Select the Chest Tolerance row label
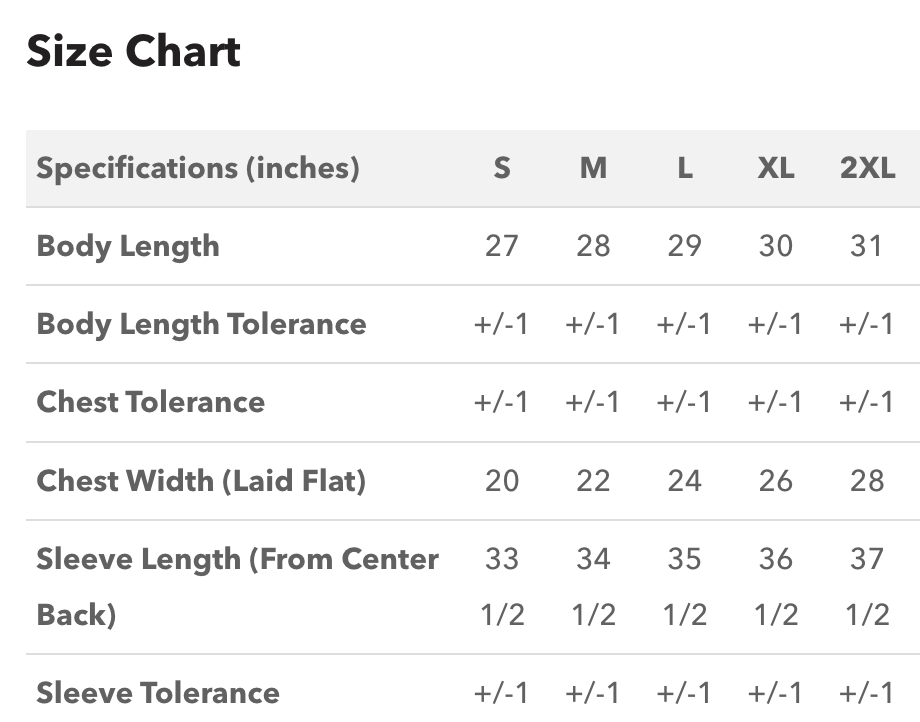The image size is (920, 722). (x=151, y=402)
